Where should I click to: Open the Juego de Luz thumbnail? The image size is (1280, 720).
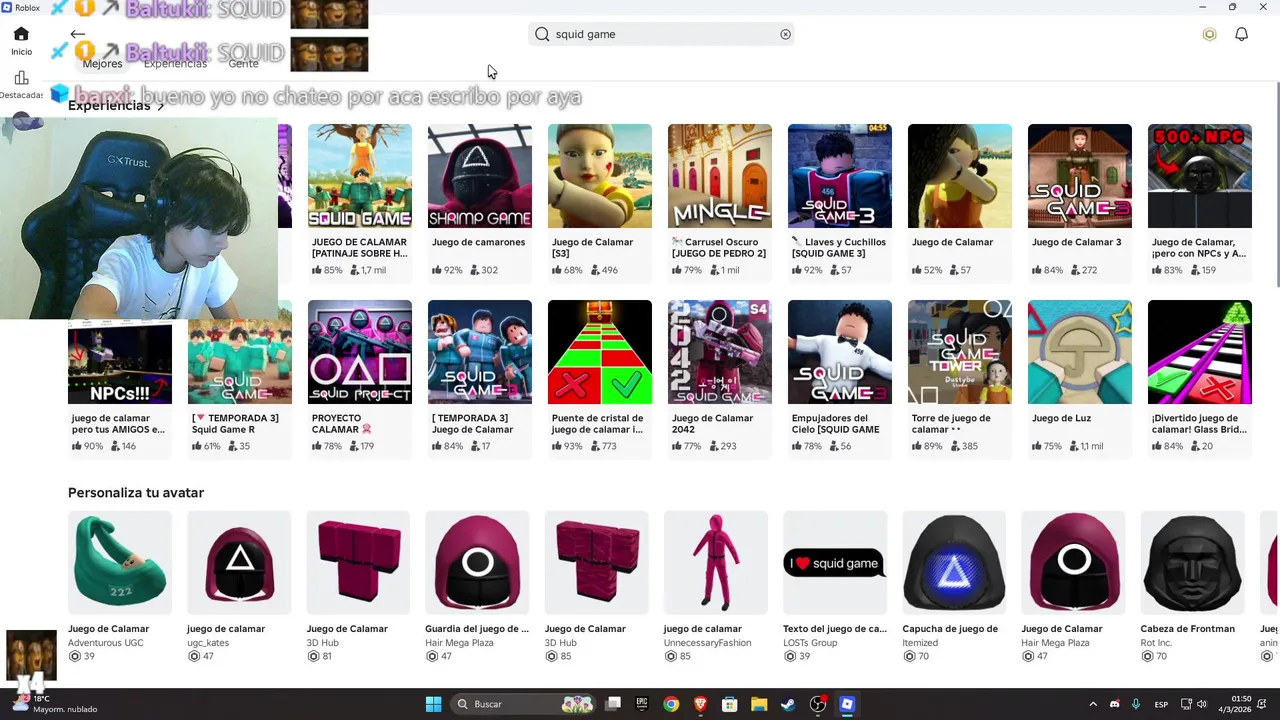1080,352
